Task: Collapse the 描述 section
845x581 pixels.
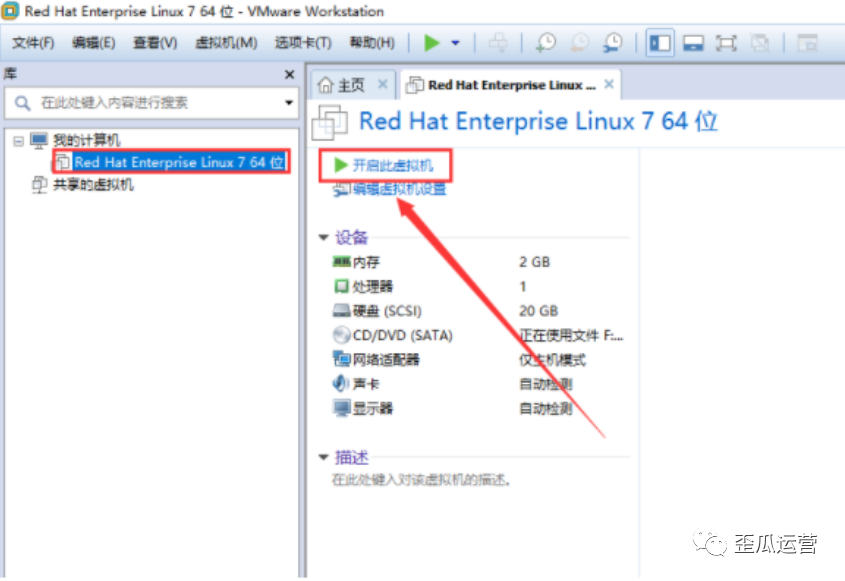Action: click(323, 457)
